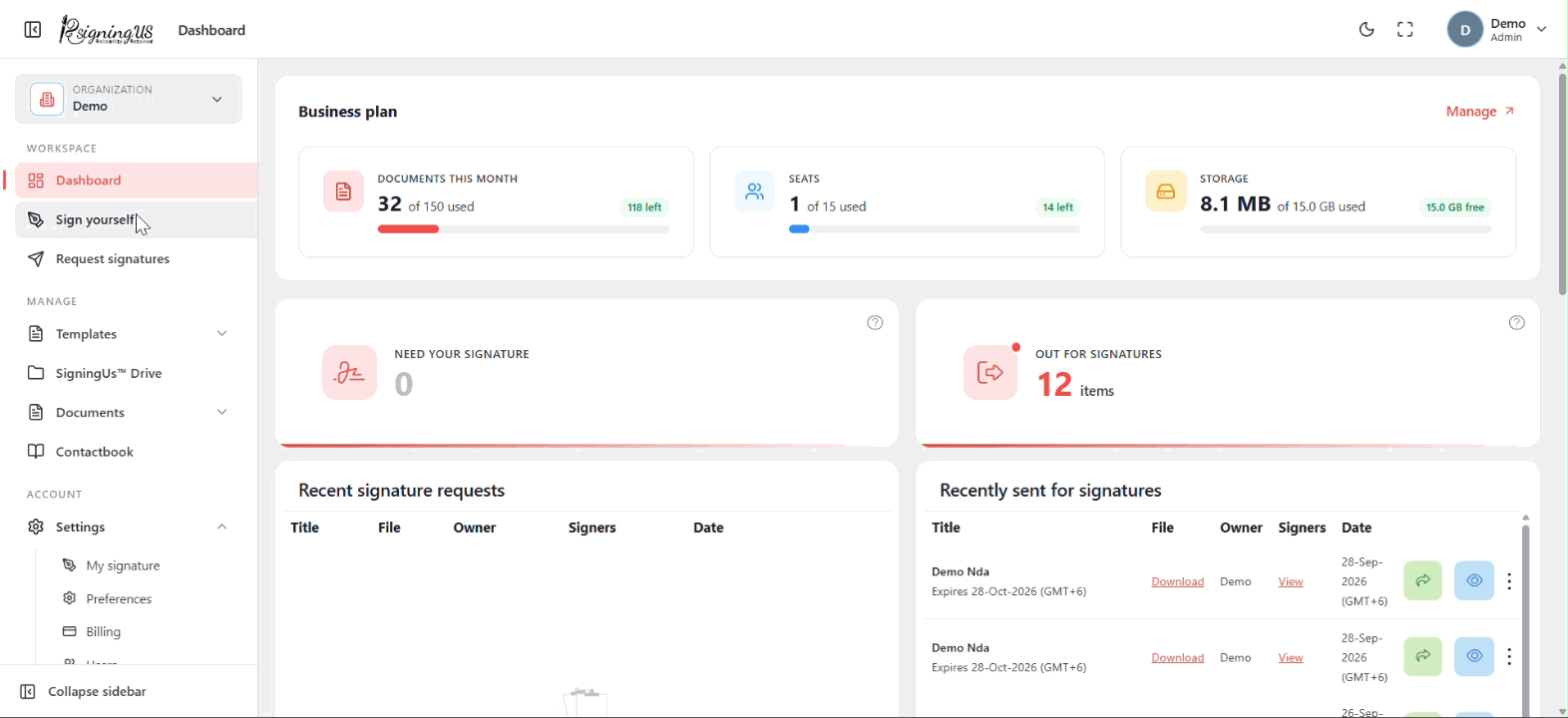1568x718 pixels.
Task: Expand the Documents submenu chevron
Action: pyautogui.click(x=221, y=412)
